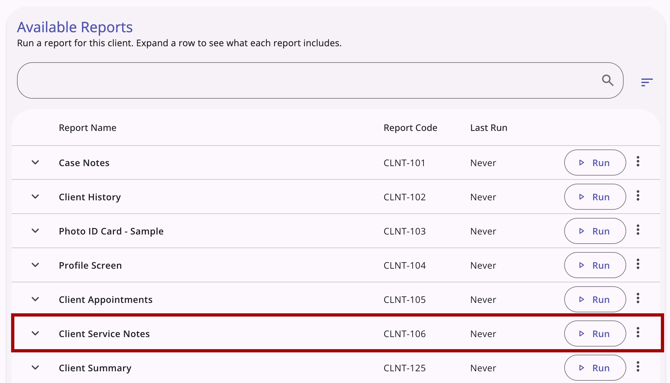The height and width of the screenshot is (383, 670).
Task: Expand the Case Notes row
Action: (35, 162)
